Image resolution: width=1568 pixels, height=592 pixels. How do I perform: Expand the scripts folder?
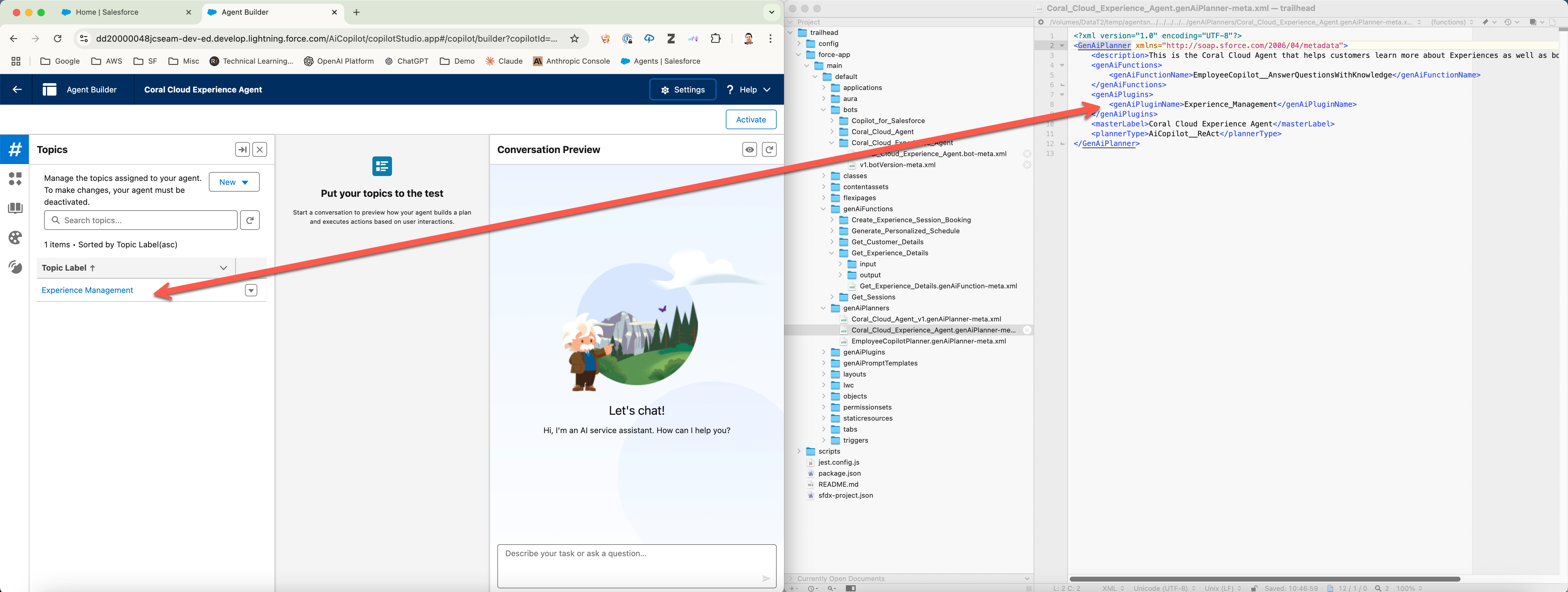coord(799,451)
